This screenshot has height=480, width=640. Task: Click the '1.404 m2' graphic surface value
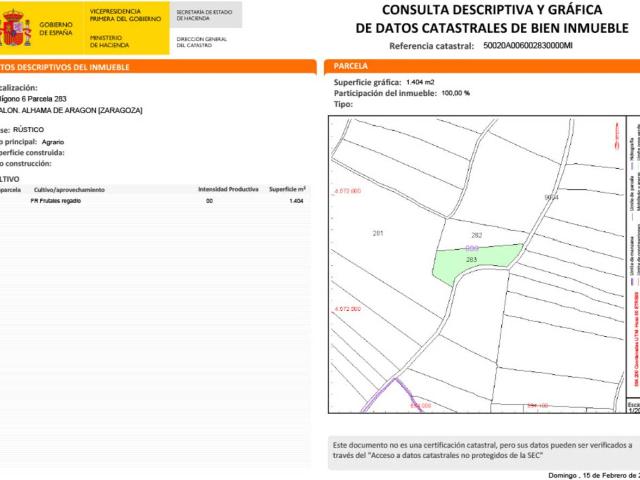pos(420,82)
